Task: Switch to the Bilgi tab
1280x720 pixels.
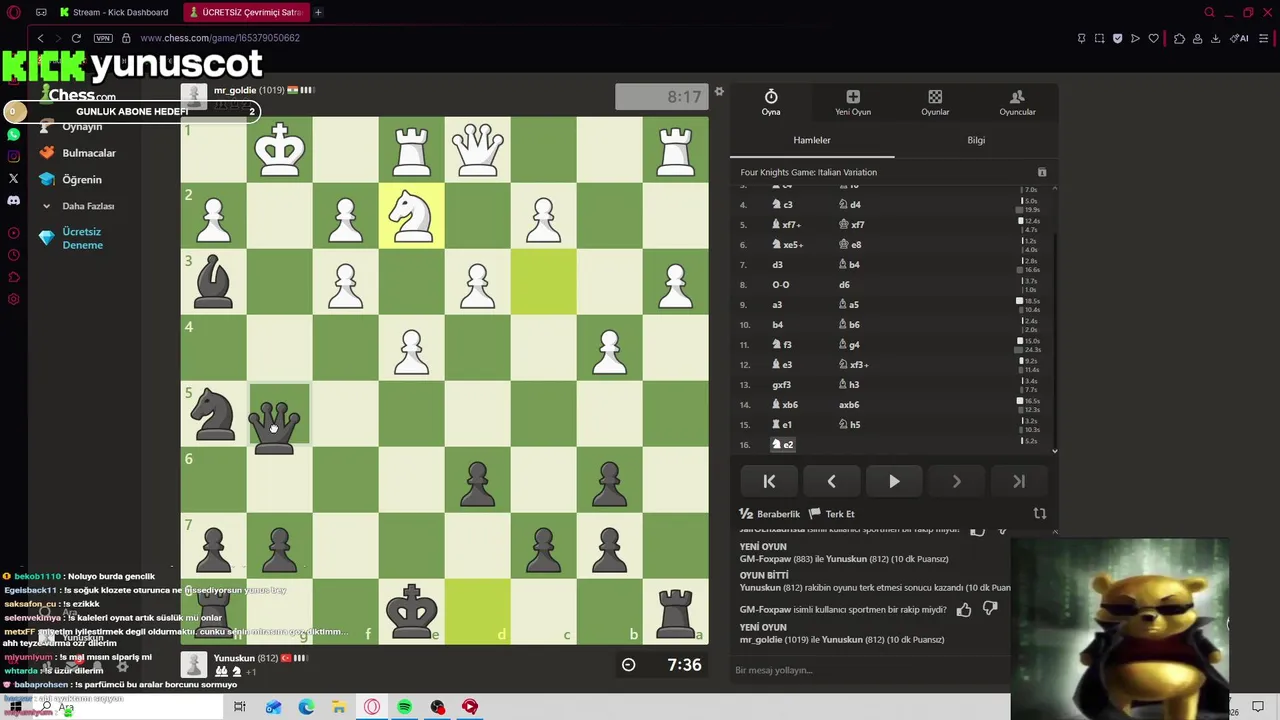Action: (976, 140)
